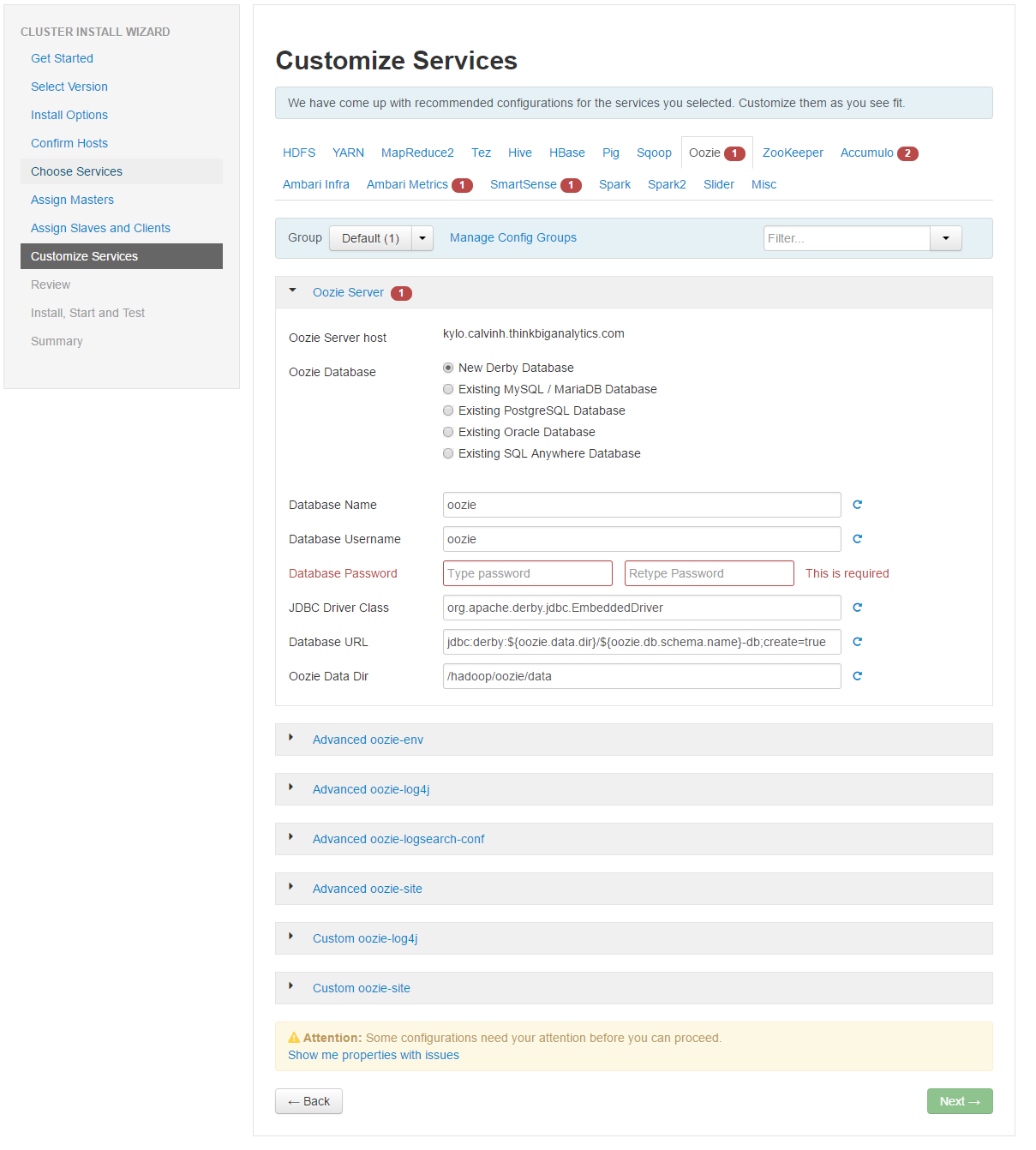Image resolution: width=1036 pixels, height=1150 pixels.
Task: Click the Next button
Action: pos(959,1101)
